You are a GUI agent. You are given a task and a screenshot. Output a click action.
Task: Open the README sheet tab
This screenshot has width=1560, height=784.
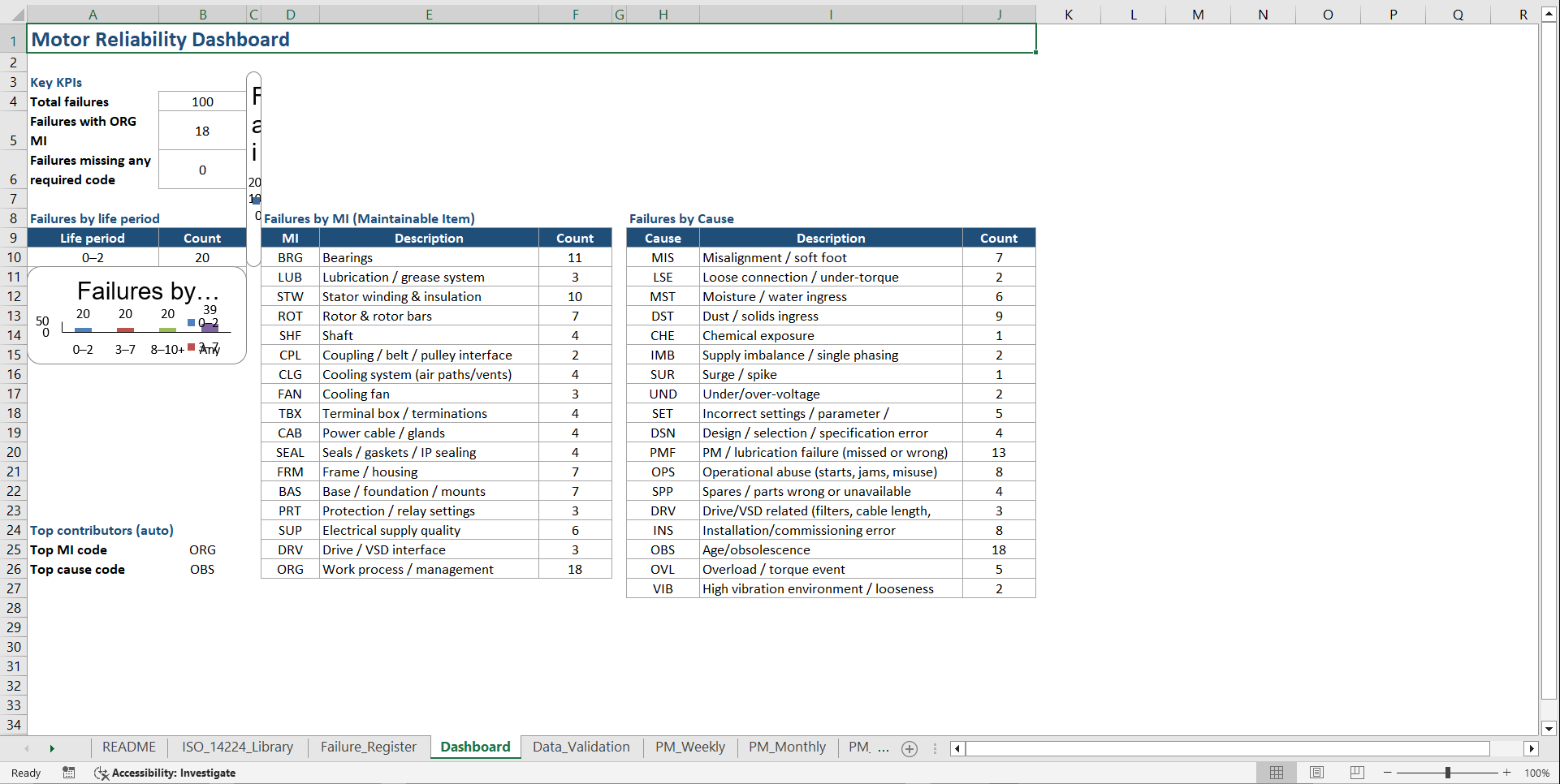point(128,747)
